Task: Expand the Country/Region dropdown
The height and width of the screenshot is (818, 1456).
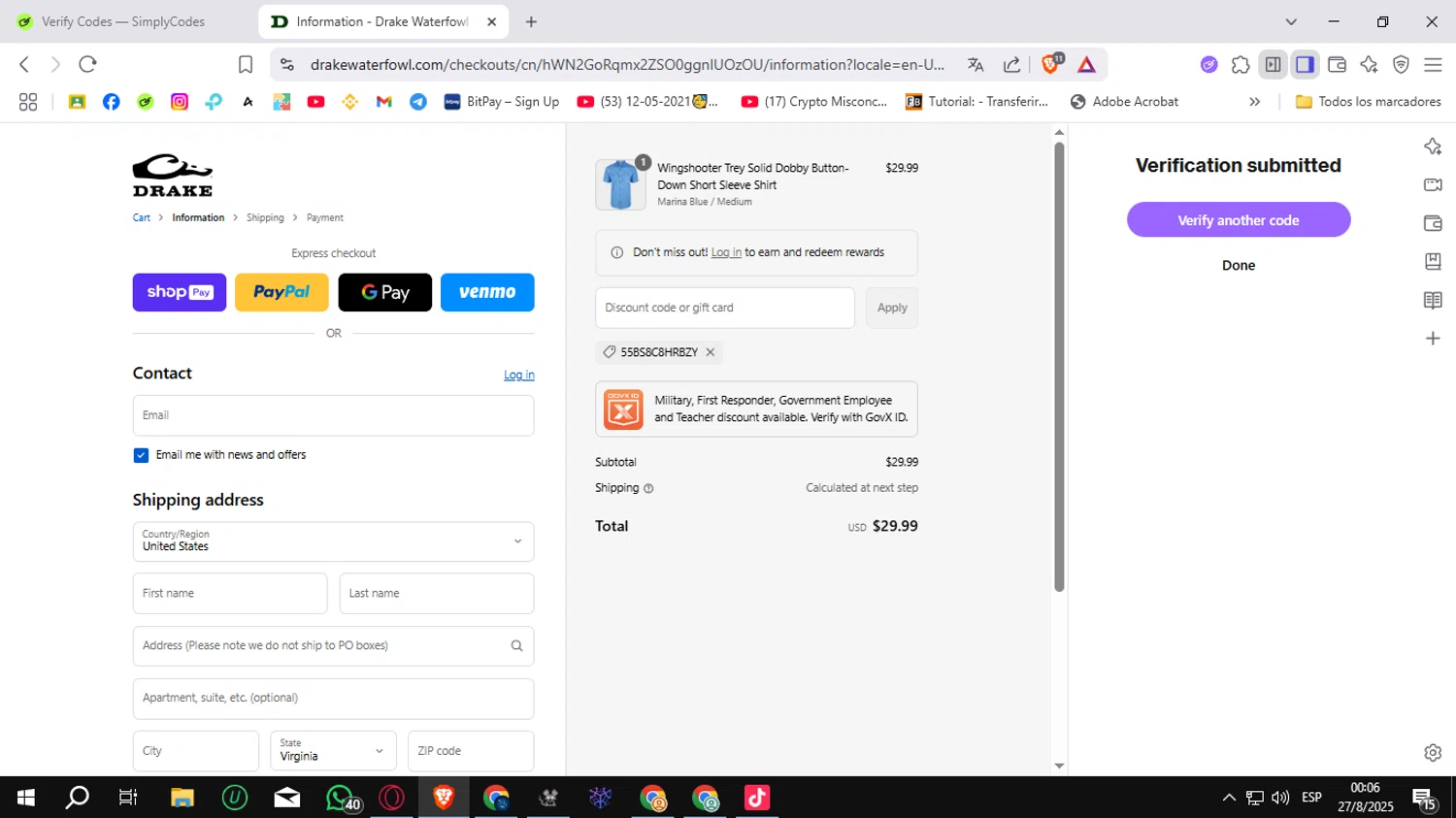Action: click(333, 541)
